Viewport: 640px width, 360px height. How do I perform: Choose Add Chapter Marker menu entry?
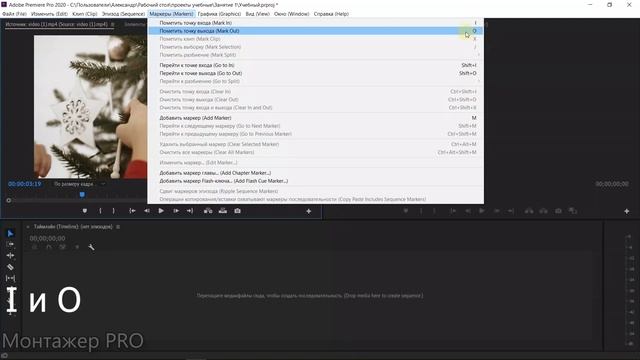point(316,173)
